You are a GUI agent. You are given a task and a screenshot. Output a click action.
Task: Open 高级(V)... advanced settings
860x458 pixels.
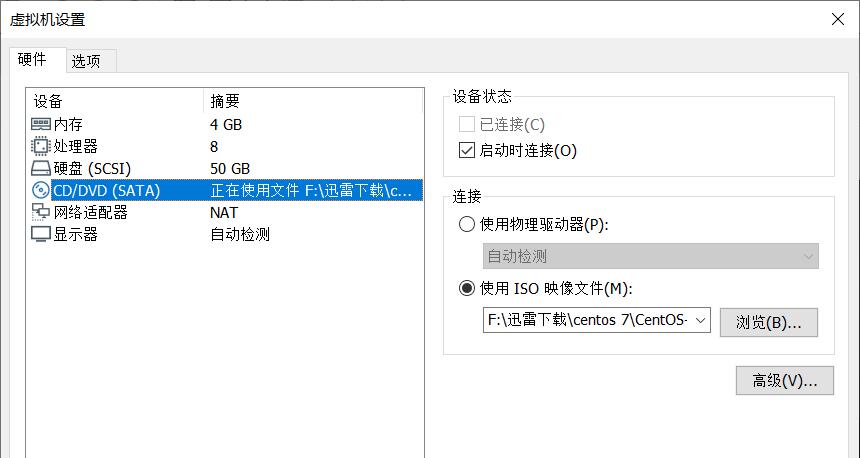click(x=785, y=381)
